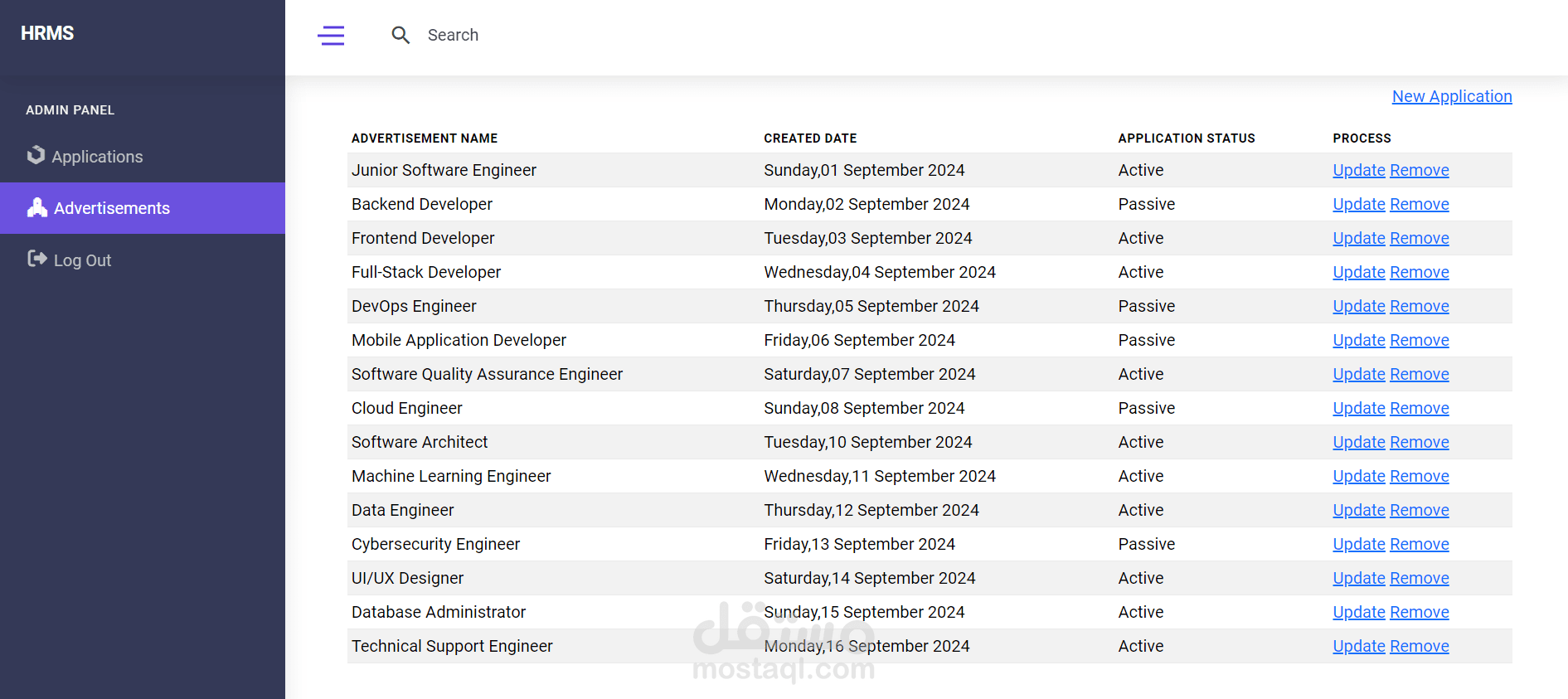Remove the DevOps Engineer advertisement
Image resolution: width=1568 pixels, height=699 pixels.
[x=1420, y=306]
